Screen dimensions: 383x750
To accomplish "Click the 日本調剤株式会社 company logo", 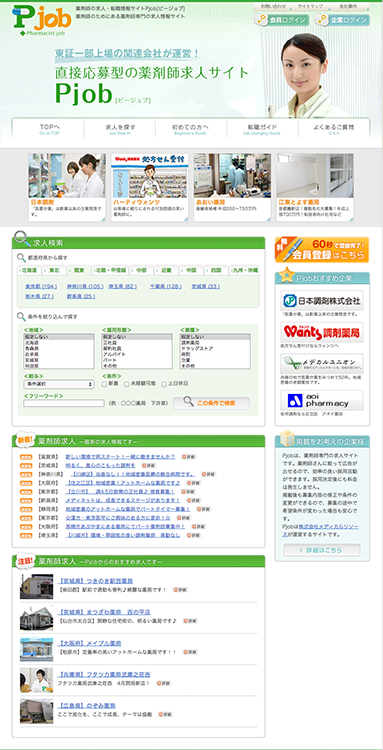I will (x=322, y=301).
